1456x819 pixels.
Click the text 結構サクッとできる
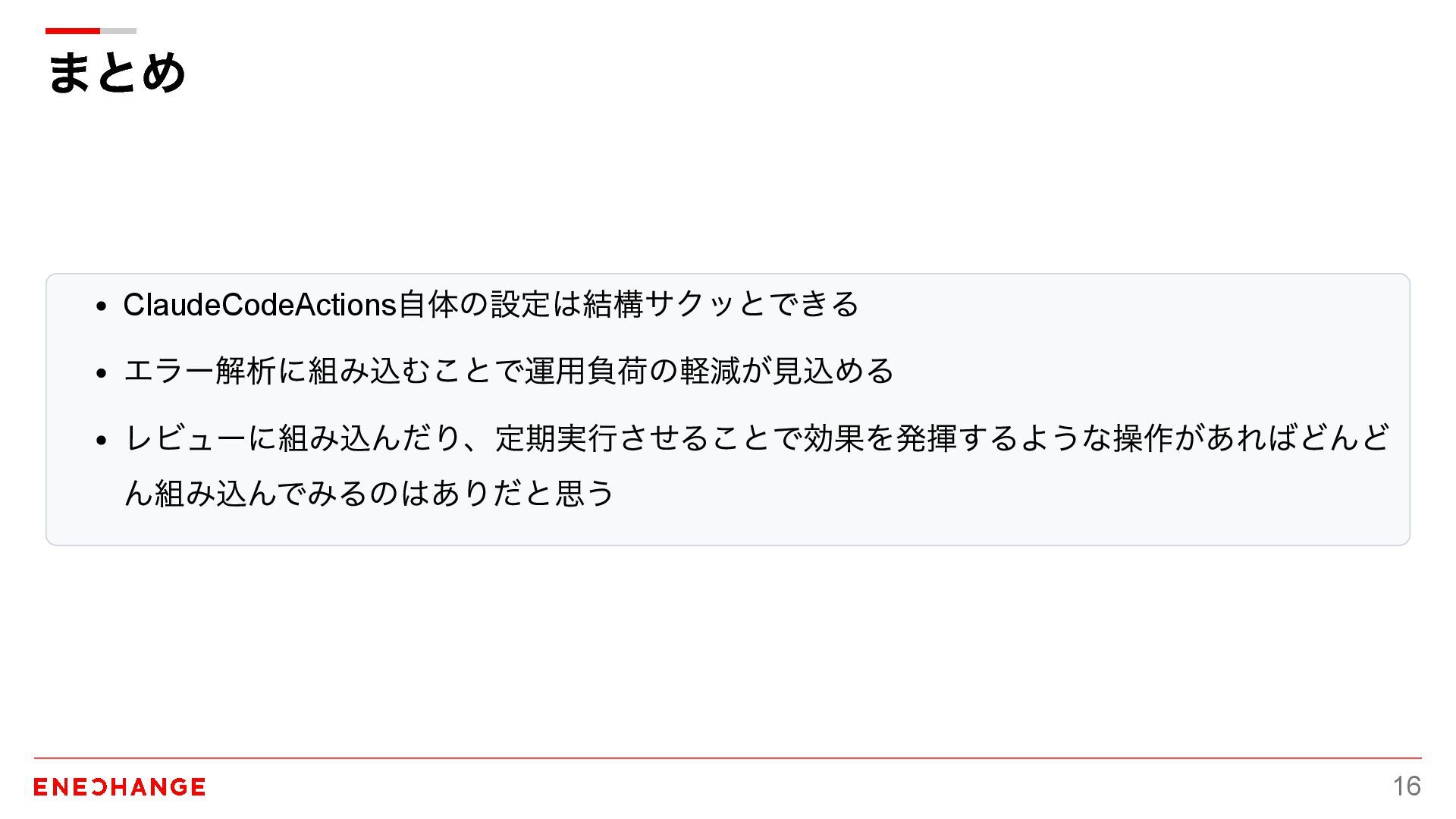pos(720,305)
